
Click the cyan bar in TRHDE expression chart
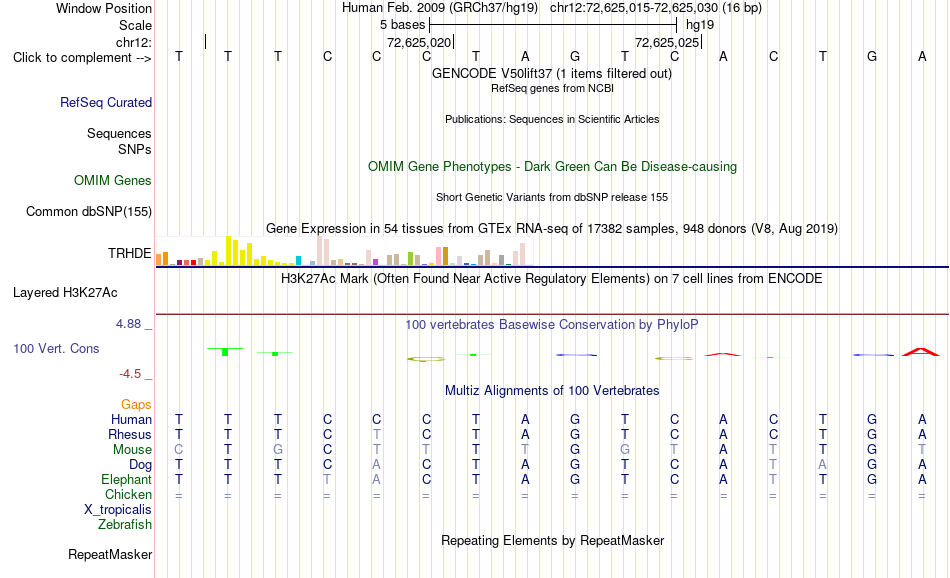tap(298, 261)
